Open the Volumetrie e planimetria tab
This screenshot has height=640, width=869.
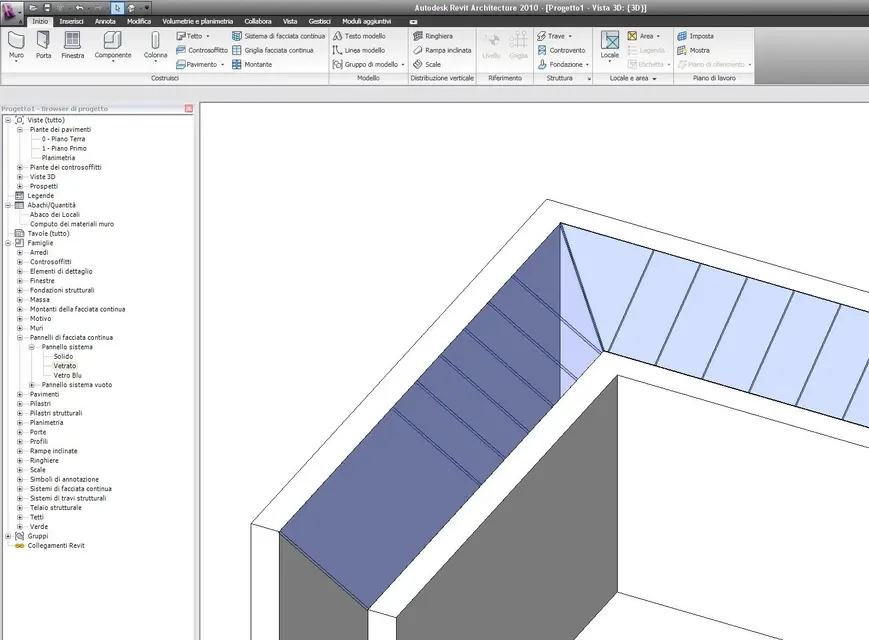[197, 20]
